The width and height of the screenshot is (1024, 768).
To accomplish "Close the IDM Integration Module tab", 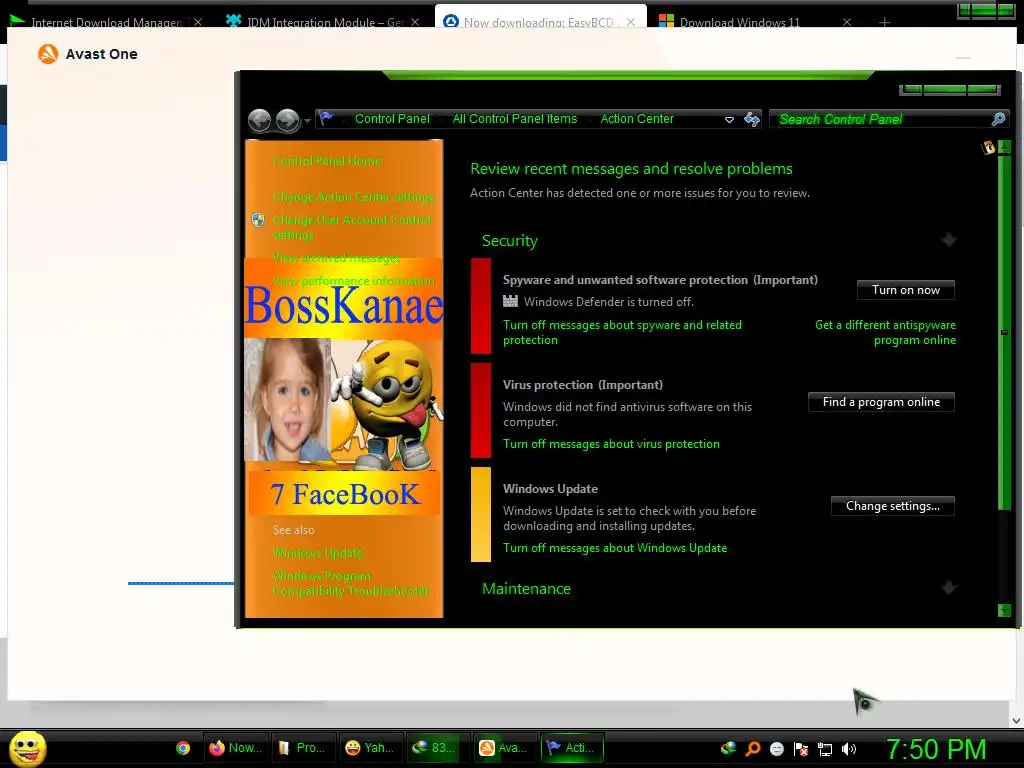I will click(x=415, y=22).
